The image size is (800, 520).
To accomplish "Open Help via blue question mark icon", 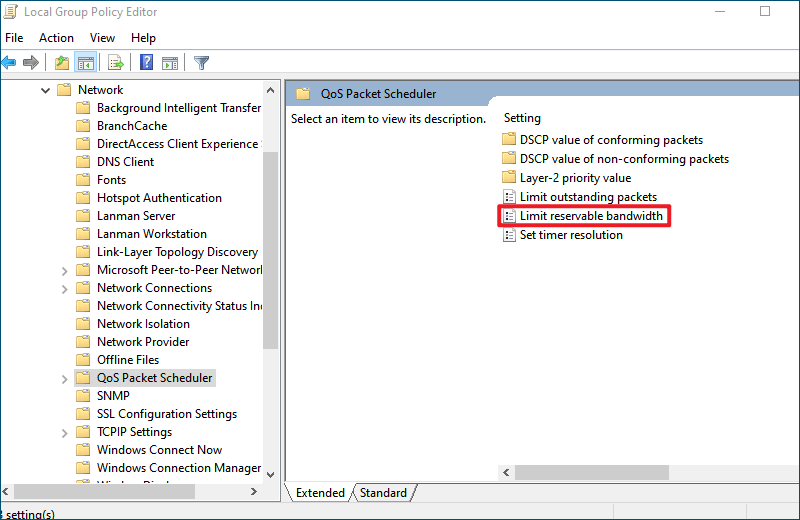I will 146,62.
